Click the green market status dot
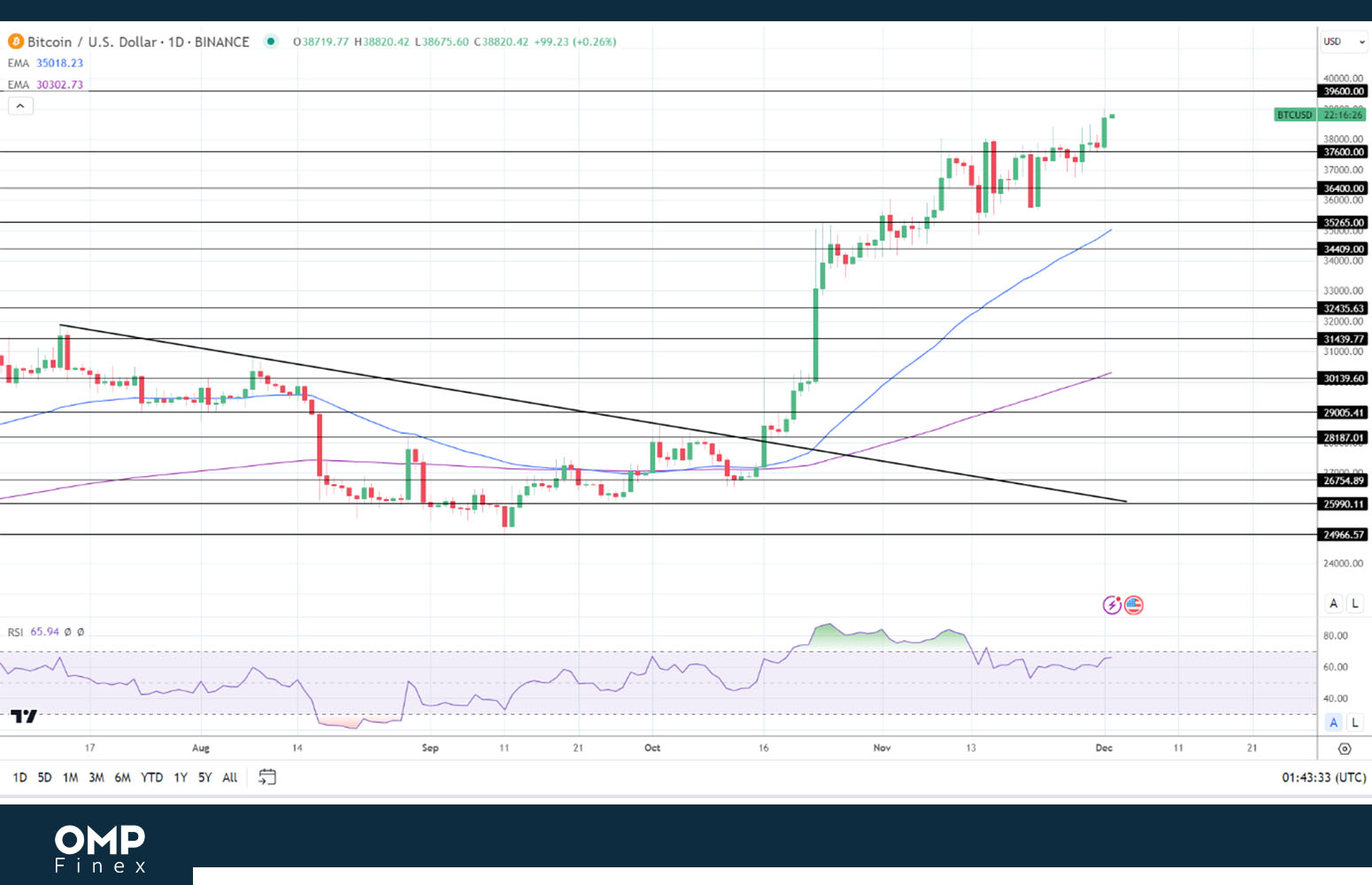This screenshot has width=1372, height=885. click(271, 42)
